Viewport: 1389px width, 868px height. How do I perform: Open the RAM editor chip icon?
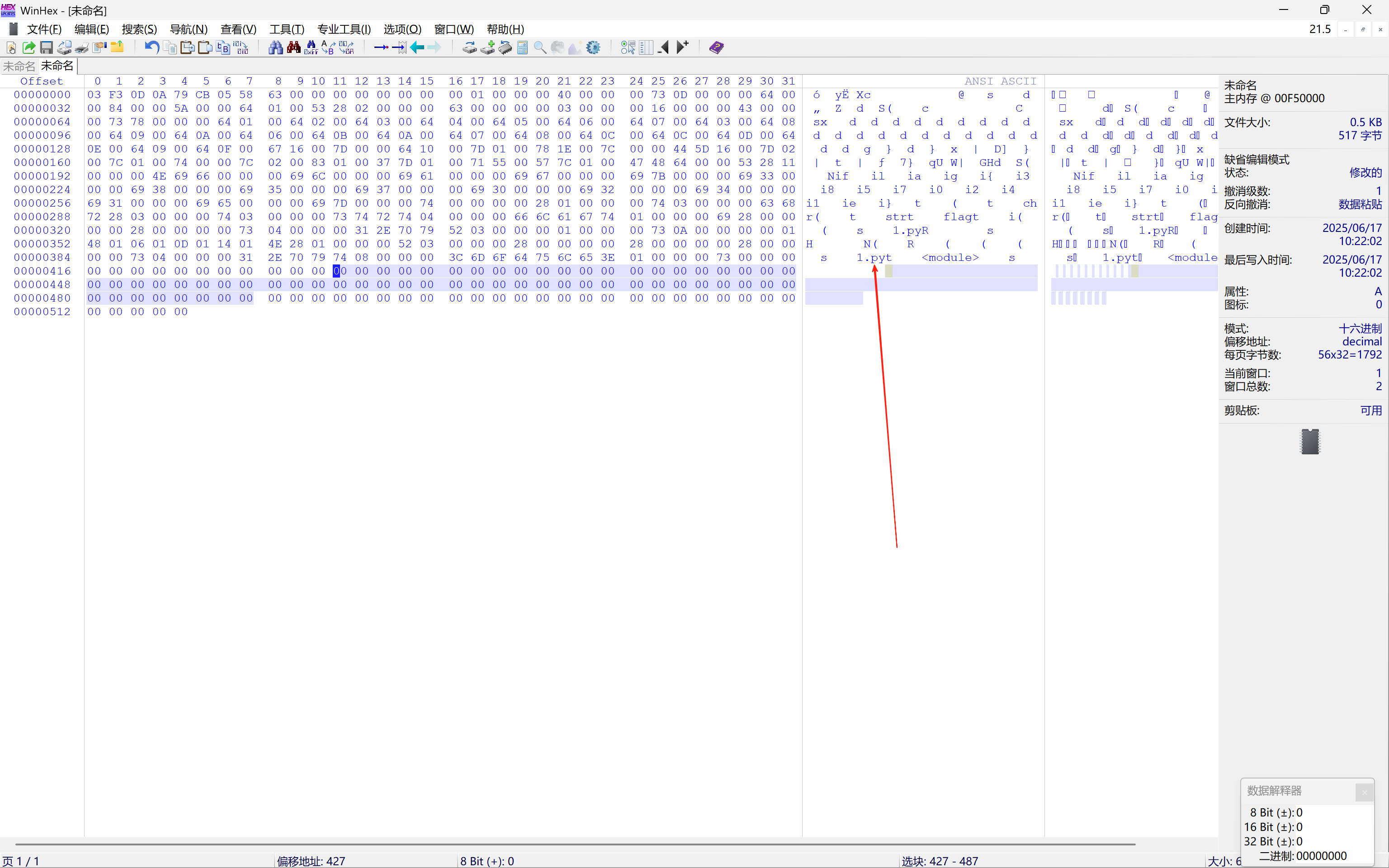[505, 47]
